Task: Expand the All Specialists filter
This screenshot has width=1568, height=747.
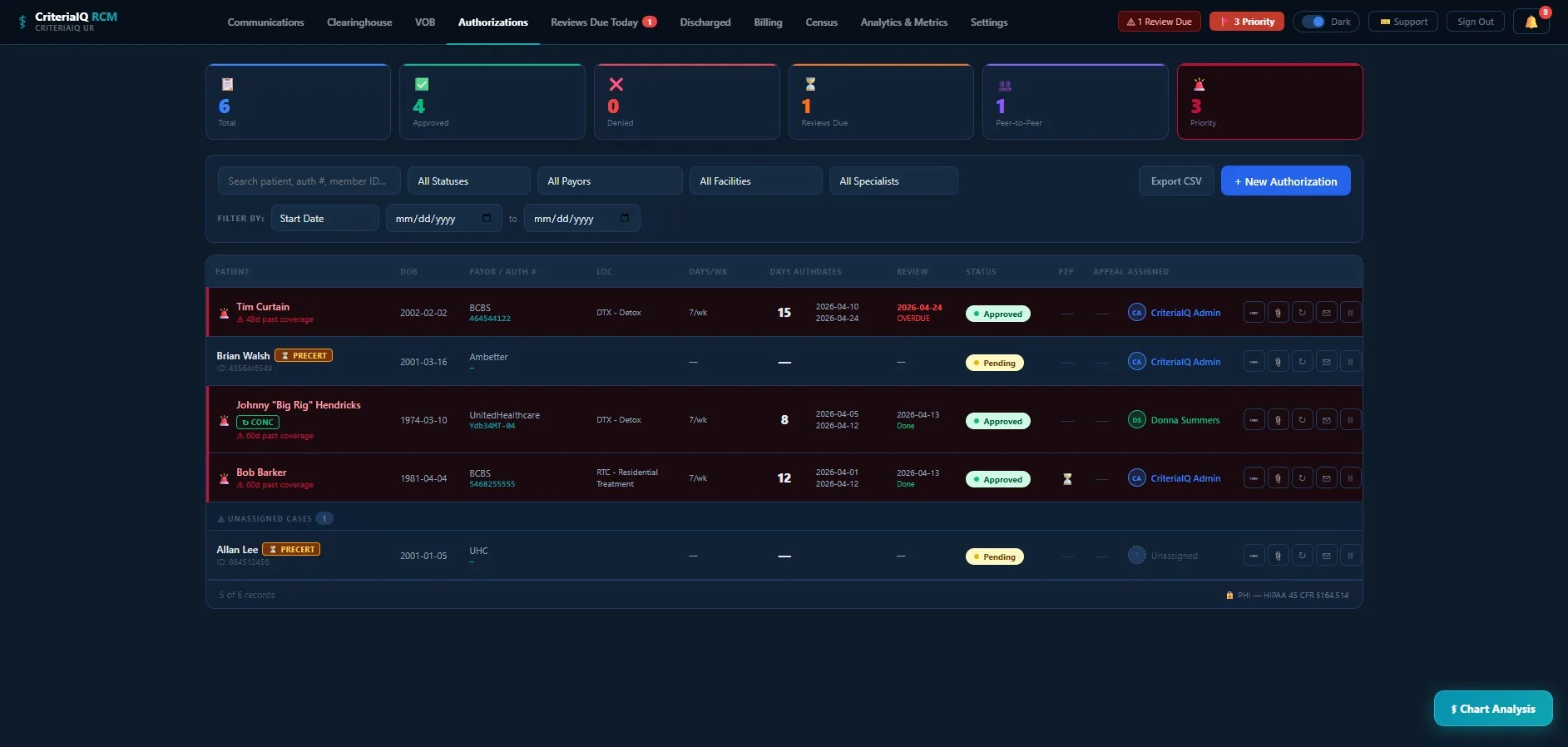Action: pos(893,181)
